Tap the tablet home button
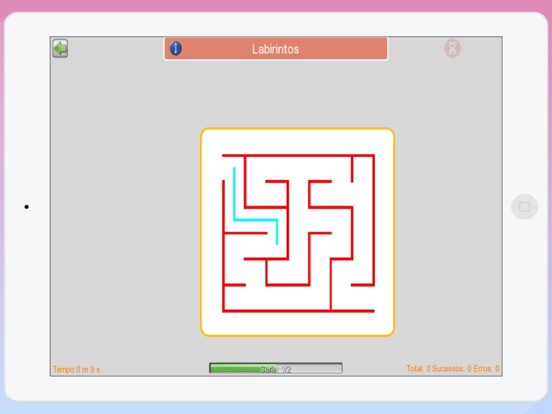Viewport: 552px width, 414px height. [x=524, y=207]
